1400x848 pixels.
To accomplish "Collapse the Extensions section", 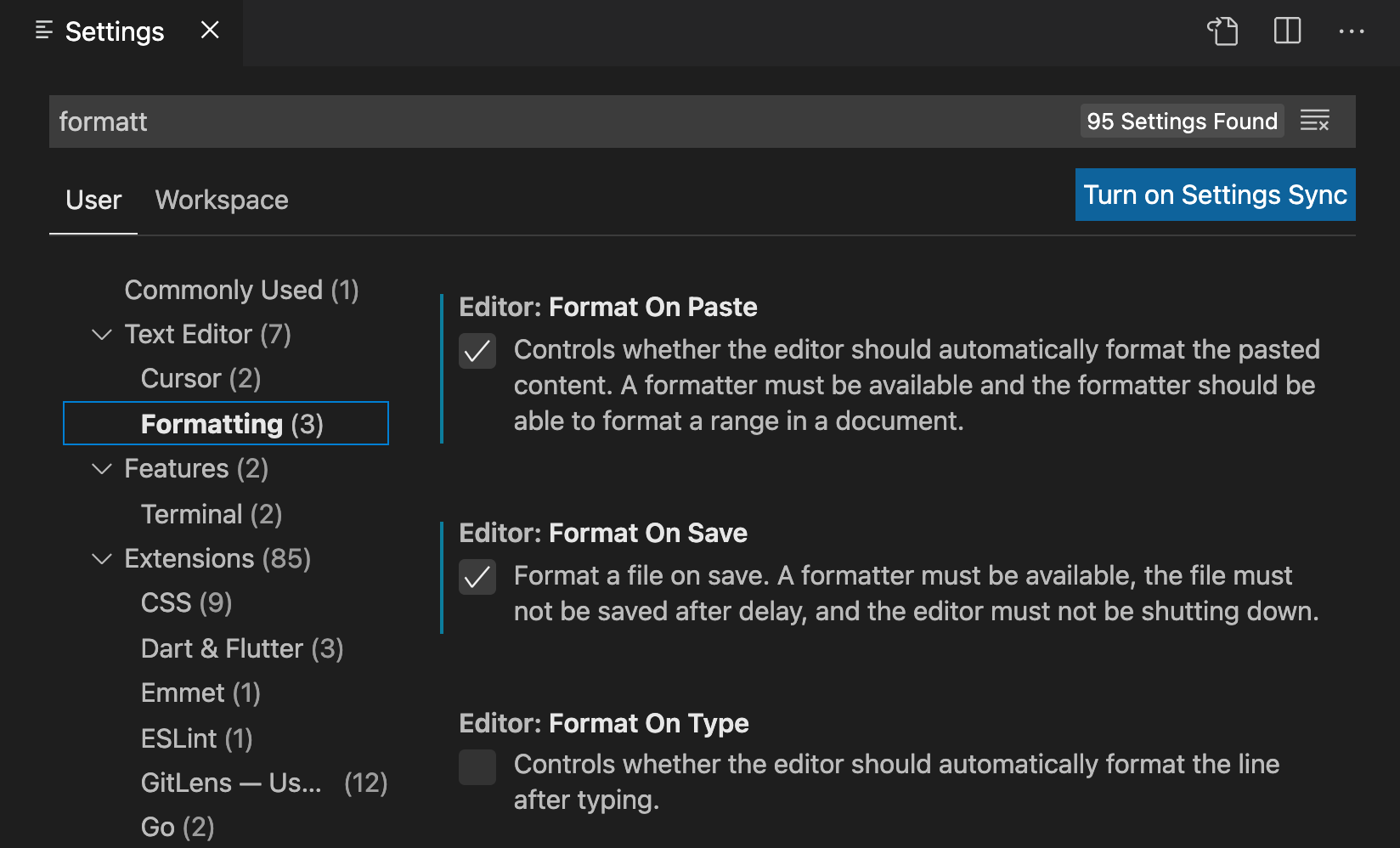I will (x=101, y=558).
